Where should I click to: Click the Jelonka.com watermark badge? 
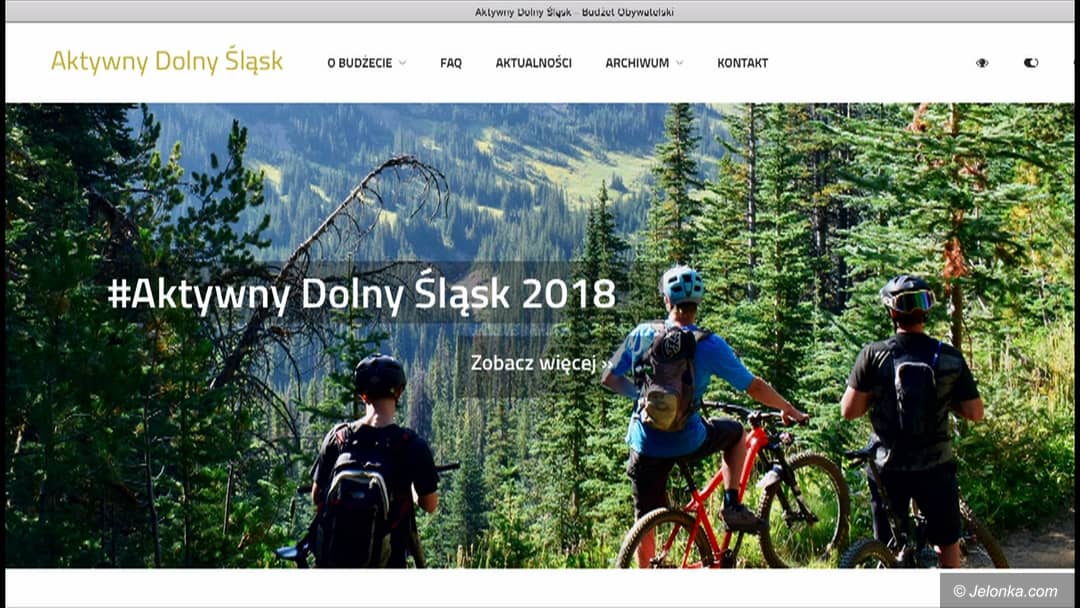[x=1006, y=591]
